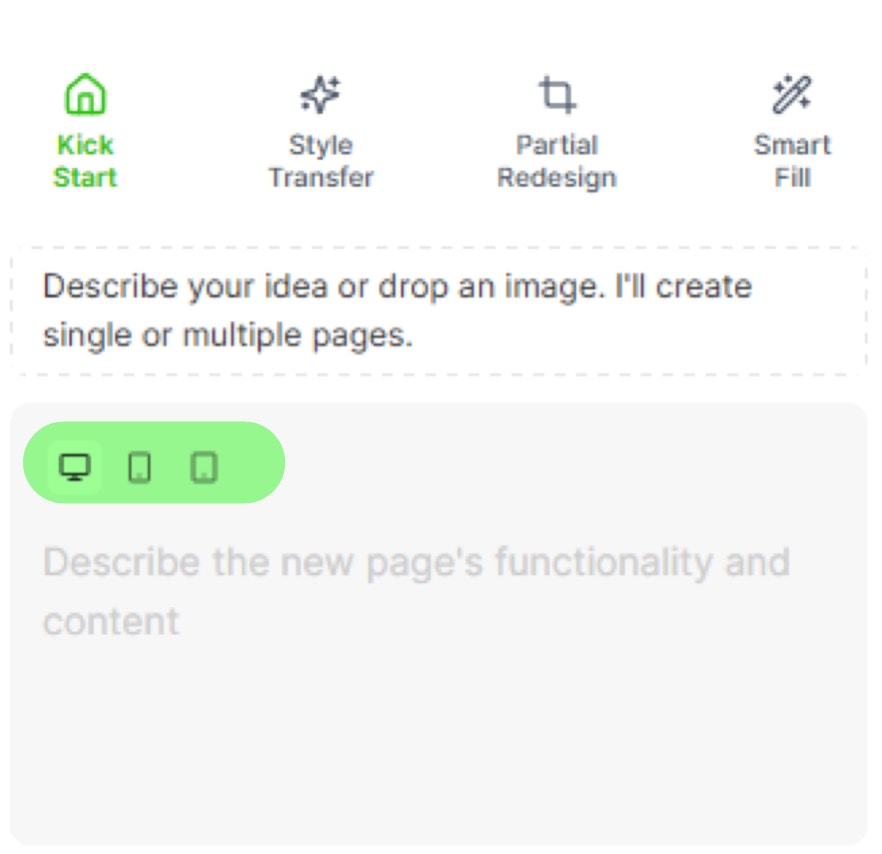882x854 pixels.
Task: Switch to the Smart Fill tab
Action: tap(793, 130)
